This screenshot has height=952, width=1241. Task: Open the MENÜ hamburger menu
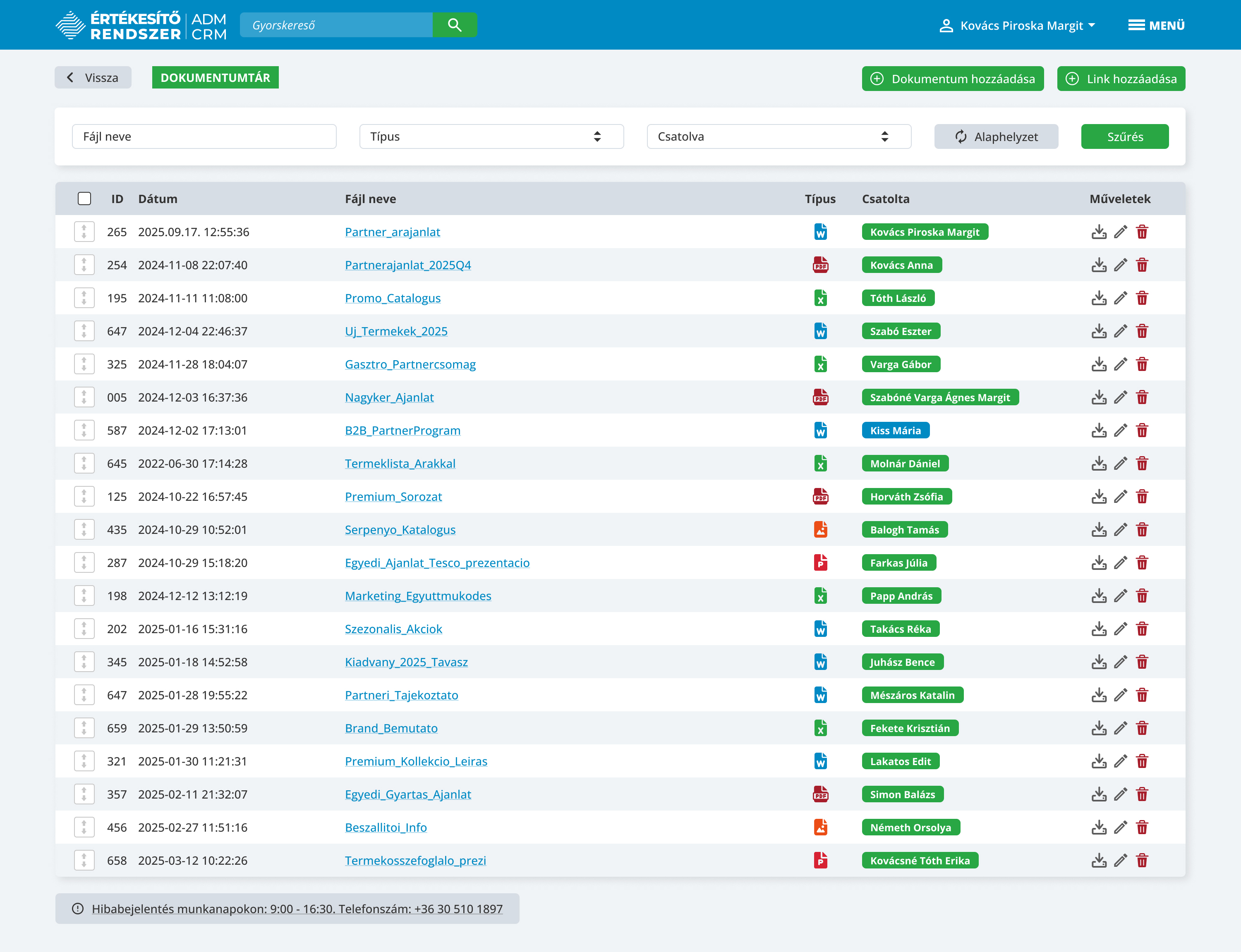click(x=1156, y=26)
